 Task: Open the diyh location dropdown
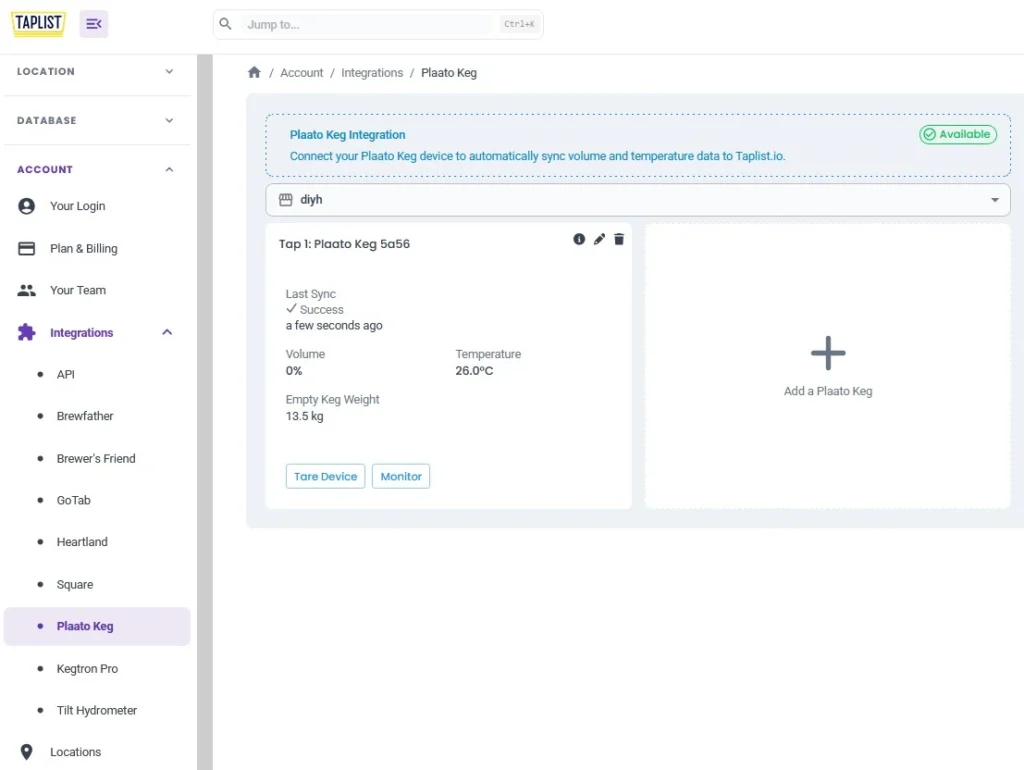coord(637,200)
